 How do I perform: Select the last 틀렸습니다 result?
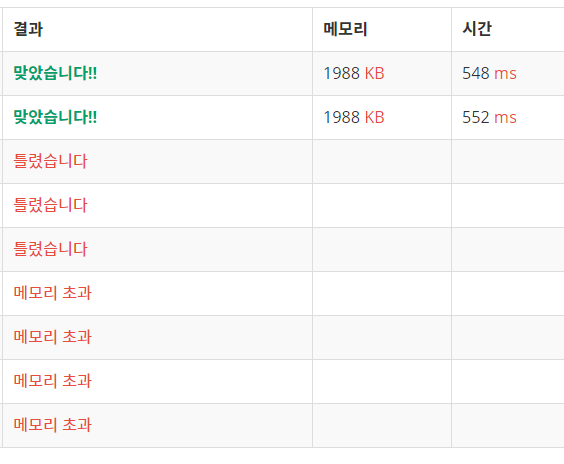click(x=50, y=249)
